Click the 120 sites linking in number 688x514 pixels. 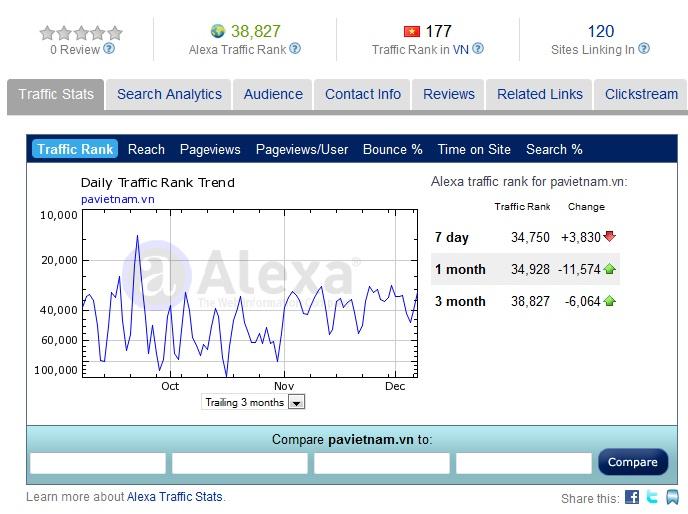coord(601,31)
